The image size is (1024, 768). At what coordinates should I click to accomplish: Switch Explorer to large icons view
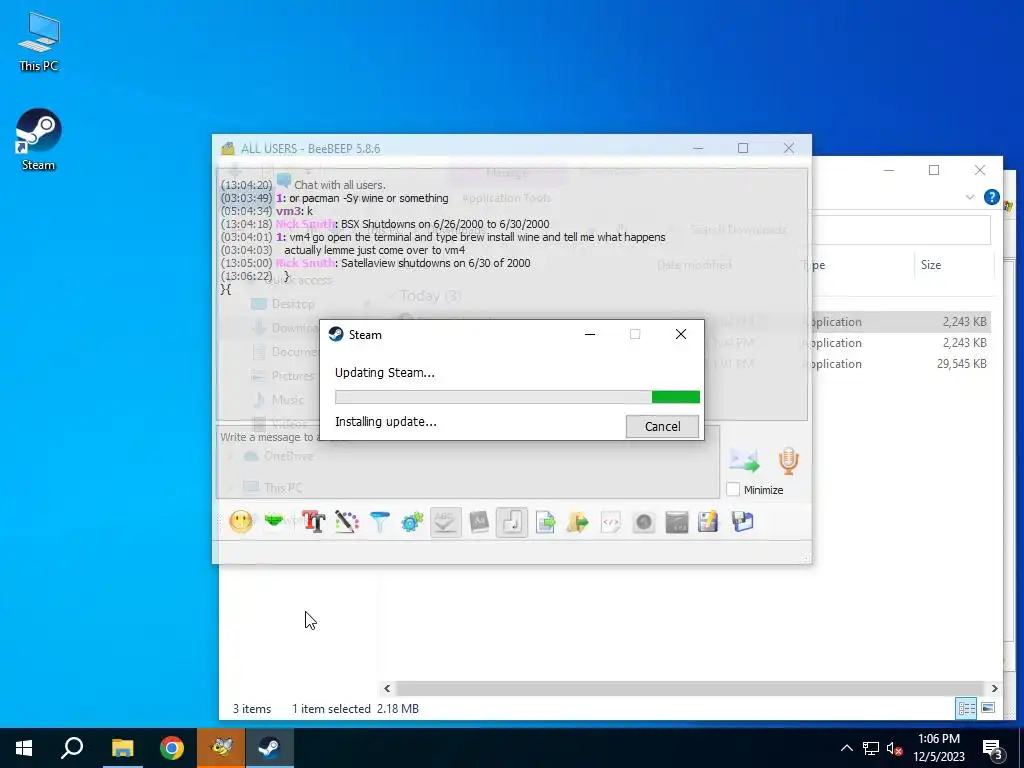988,708
